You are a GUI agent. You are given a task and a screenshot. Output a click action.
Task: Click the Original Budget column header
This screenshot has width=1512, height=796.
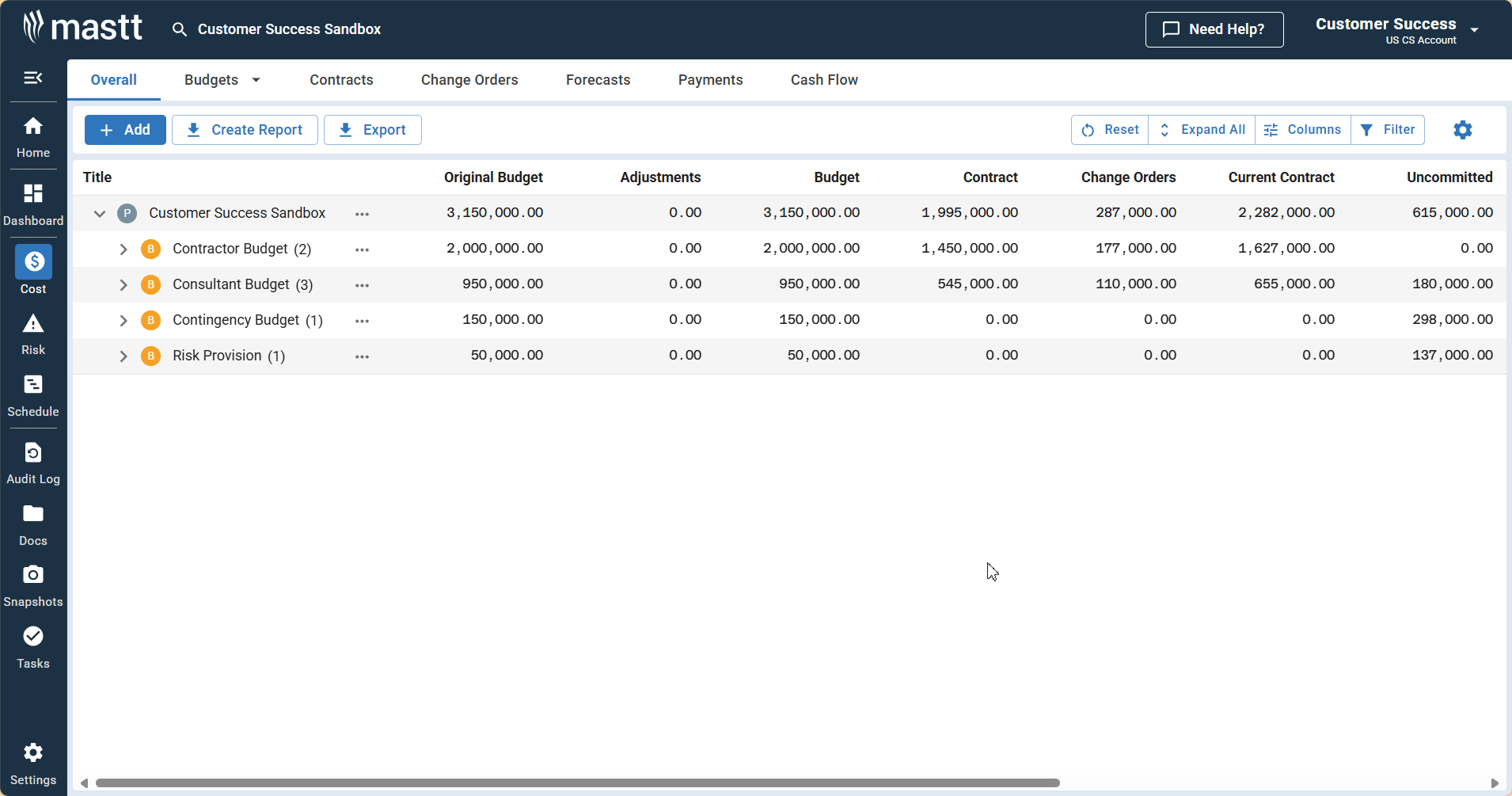coord(493,177)
